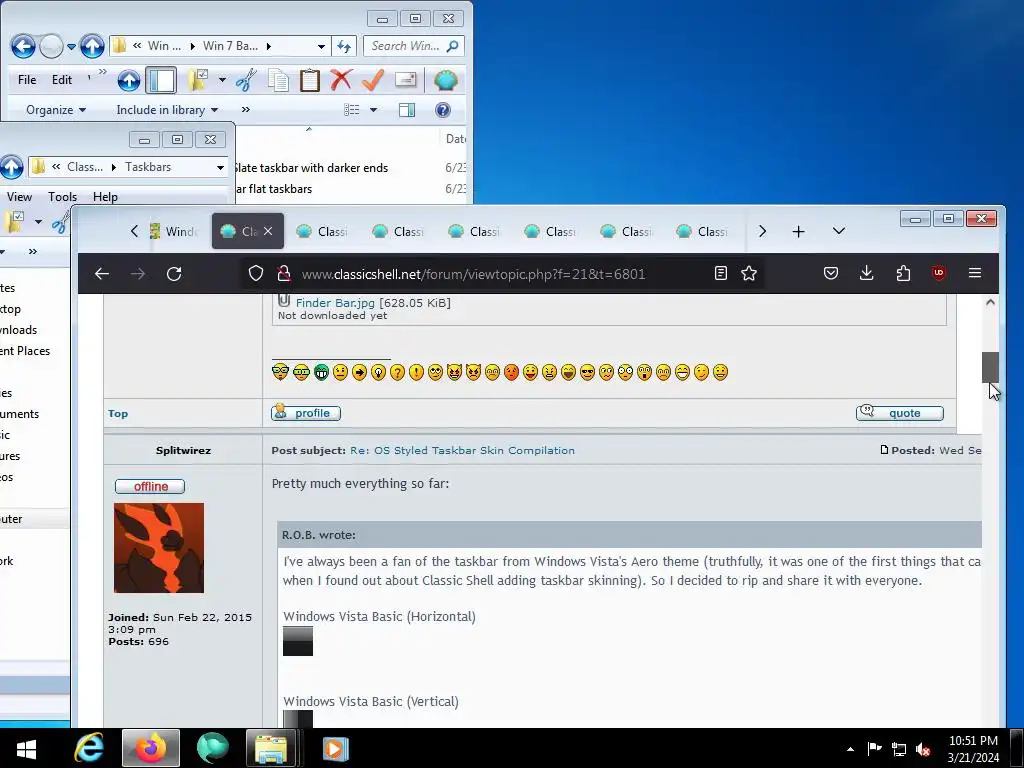Open Classic Explorer shell settings icon
This screenshot has height=768, width=1024.
(445, 80)
